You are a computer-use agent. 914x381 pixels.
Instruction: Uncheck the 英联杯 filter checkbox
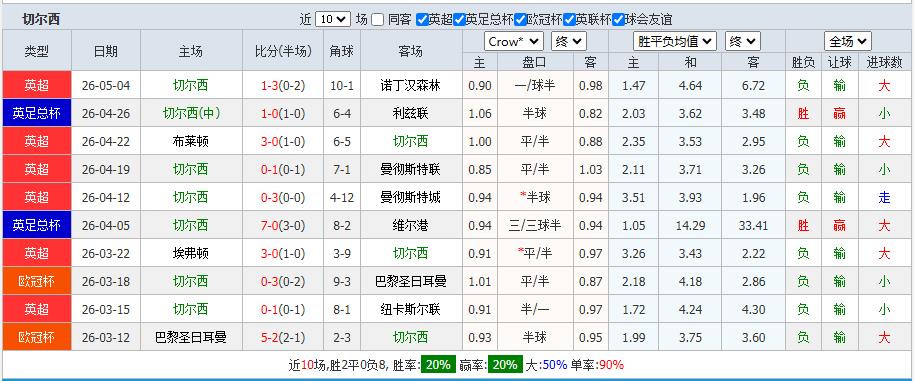click(570, 20)
